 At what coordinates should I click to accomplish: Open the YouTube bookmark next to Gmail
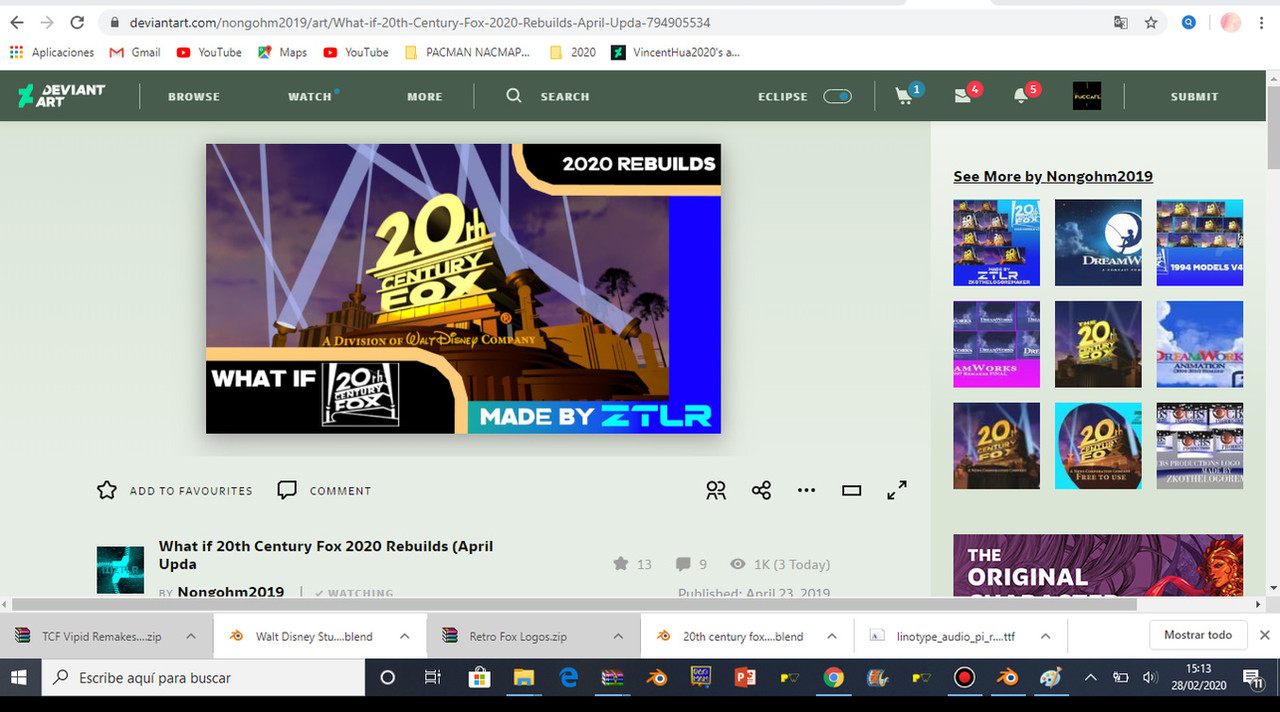(209, 52)
